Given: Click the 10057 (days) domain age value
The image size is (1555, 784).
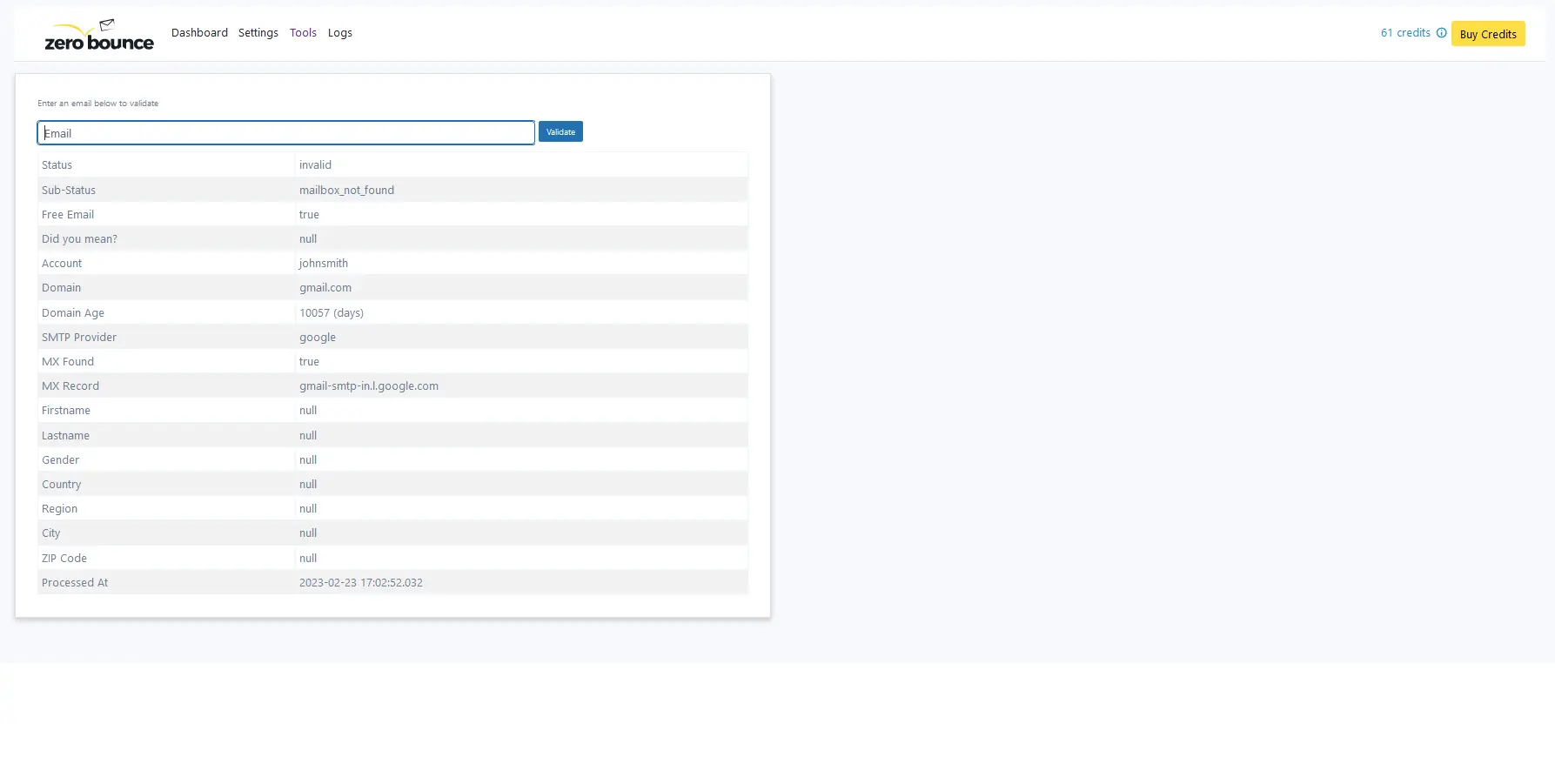Looking at the screenshot, I should [332, 313].
